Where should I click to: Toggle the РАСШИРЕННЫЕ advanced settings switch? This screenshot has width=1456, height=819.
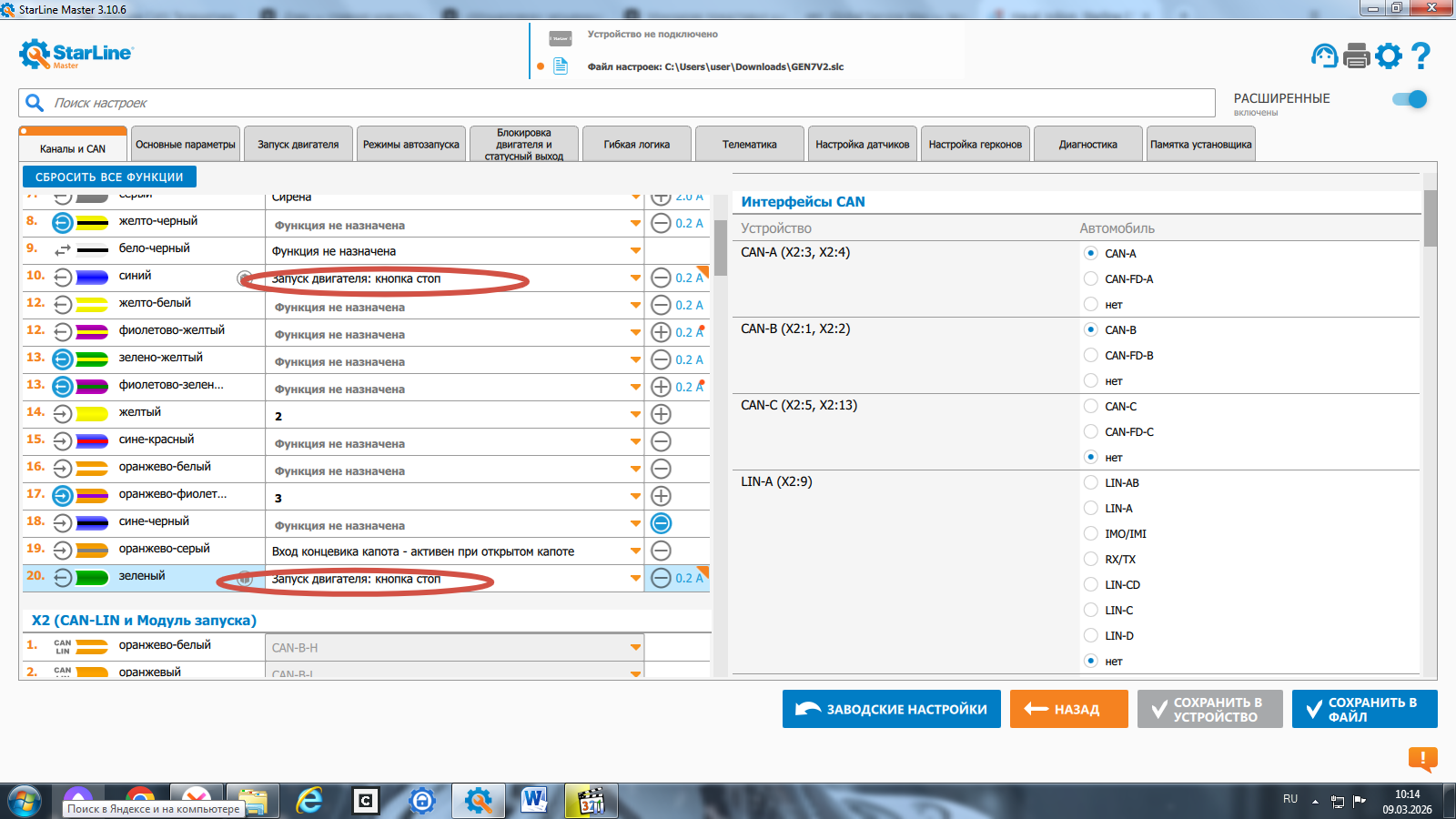tap(1410, 99)
